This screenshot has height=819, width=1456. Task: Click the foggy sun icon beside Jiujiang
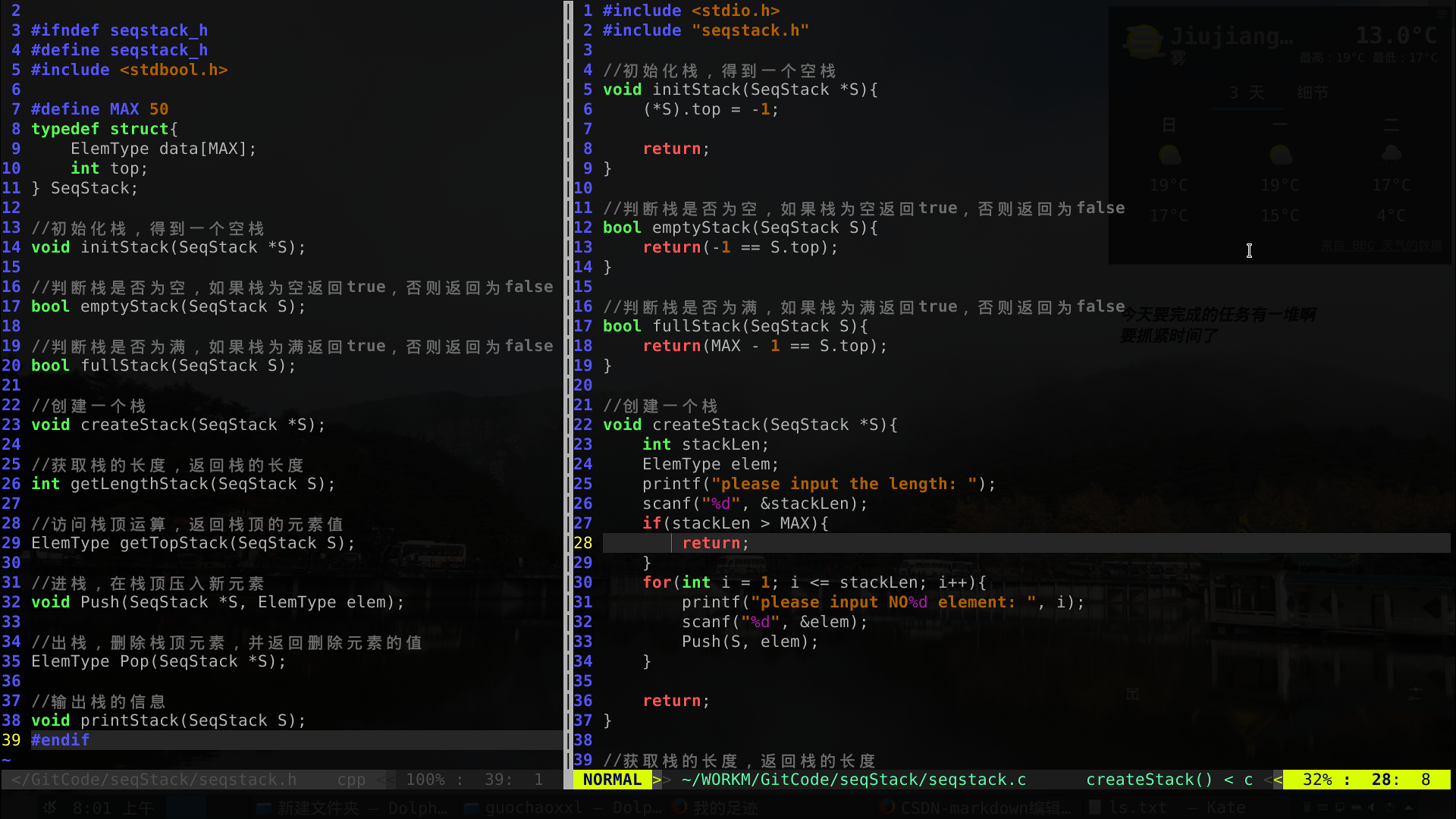[x=1143, y=42]
